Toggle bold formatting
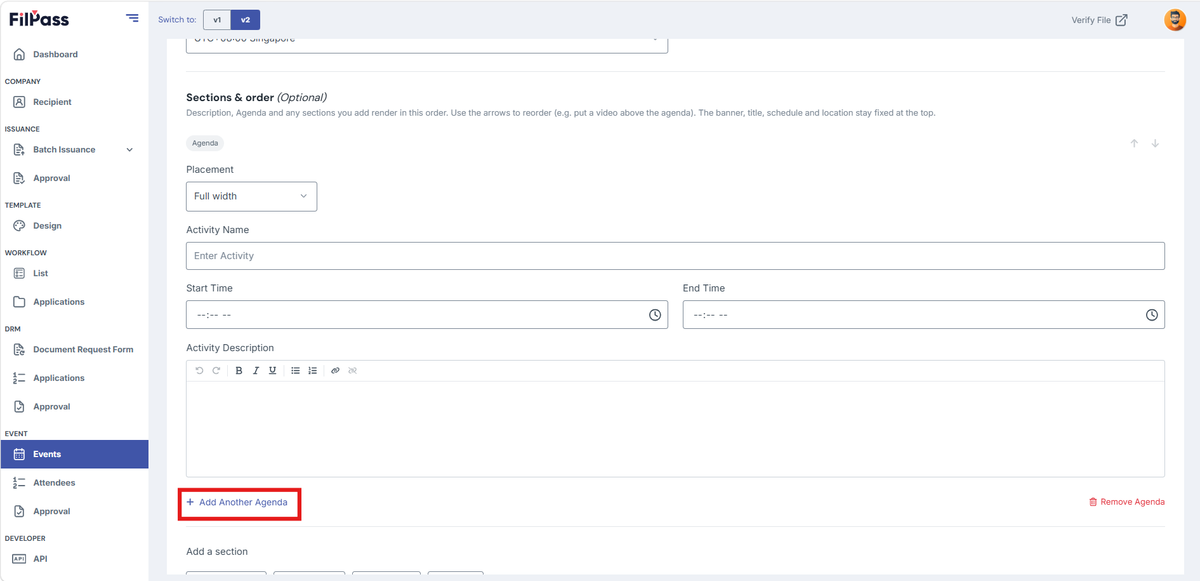 (239, 371)
